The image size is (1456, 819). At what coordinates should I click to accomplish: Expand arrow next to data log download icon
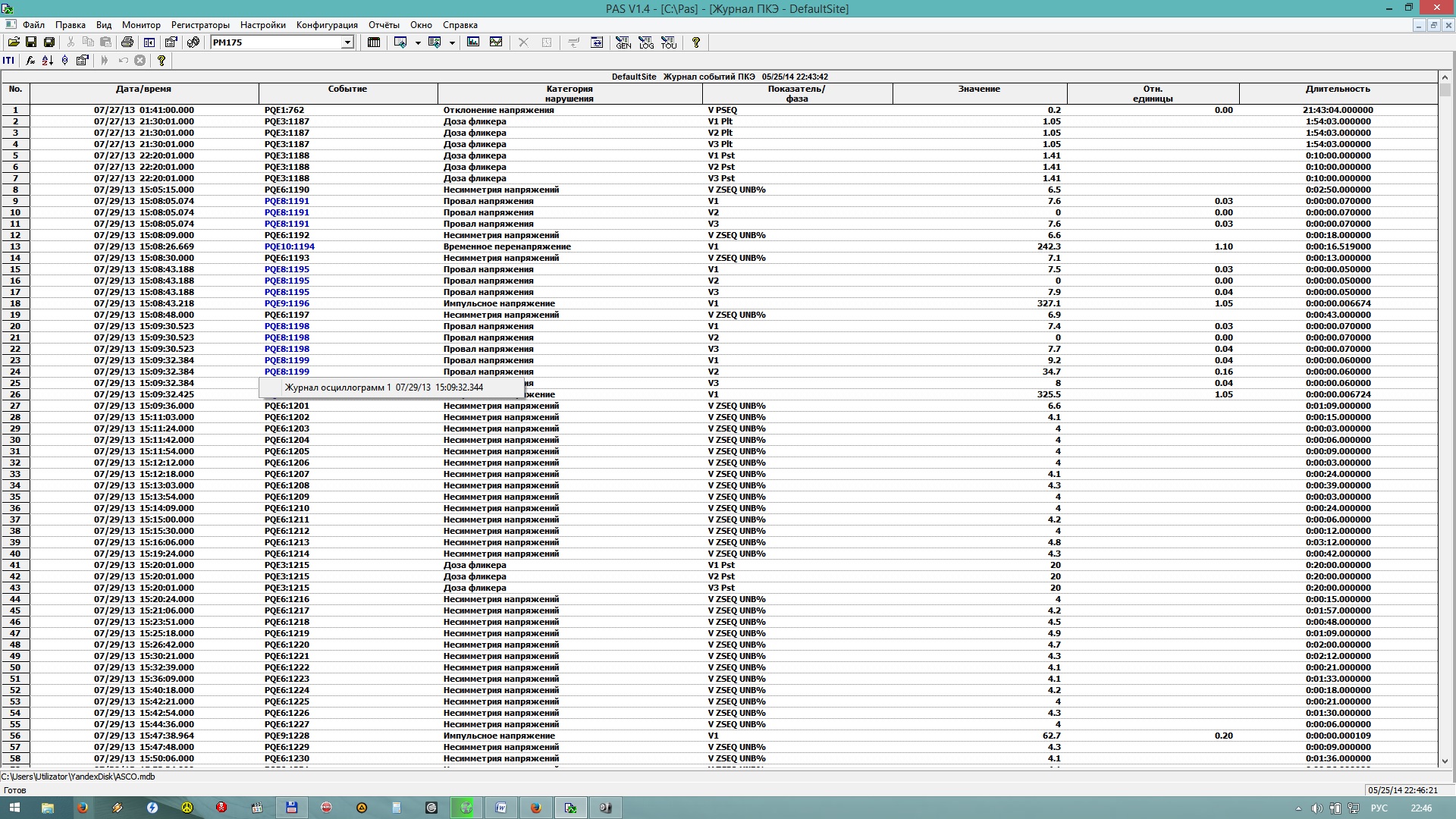pos(418,42)
